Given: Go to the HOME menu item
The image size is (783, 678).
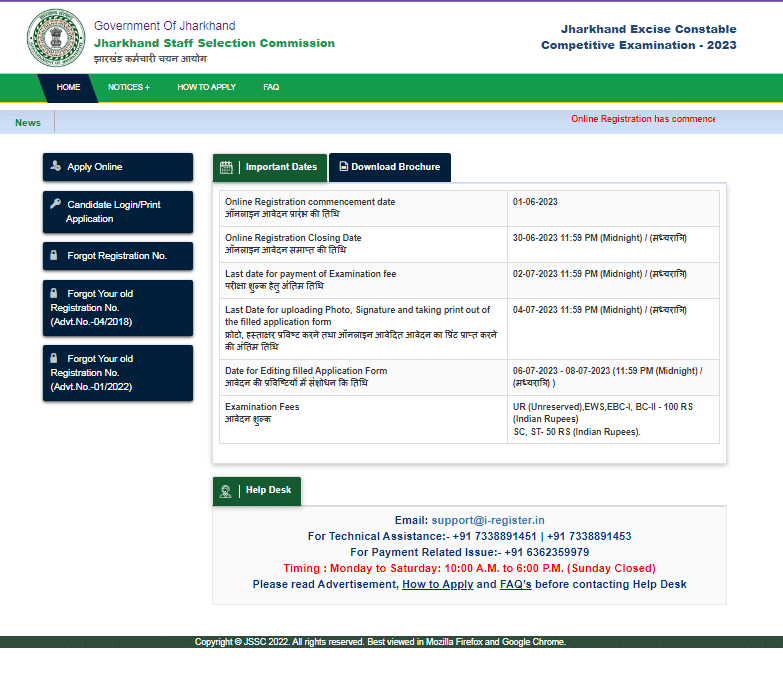Looking at the screenshot, I should coord(68,88).
